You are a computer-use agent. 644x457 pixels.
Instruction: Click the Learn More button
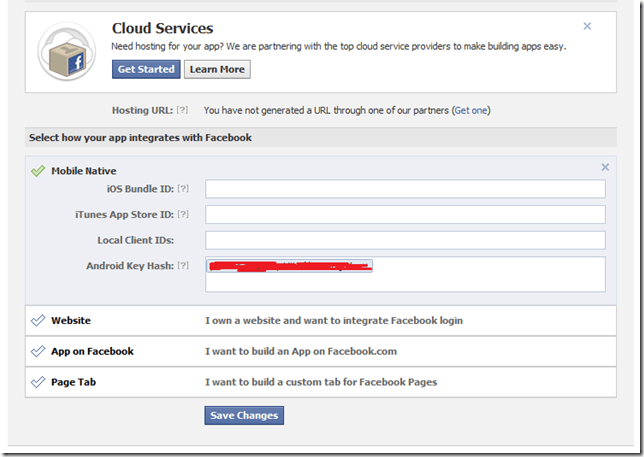(217, 69)
